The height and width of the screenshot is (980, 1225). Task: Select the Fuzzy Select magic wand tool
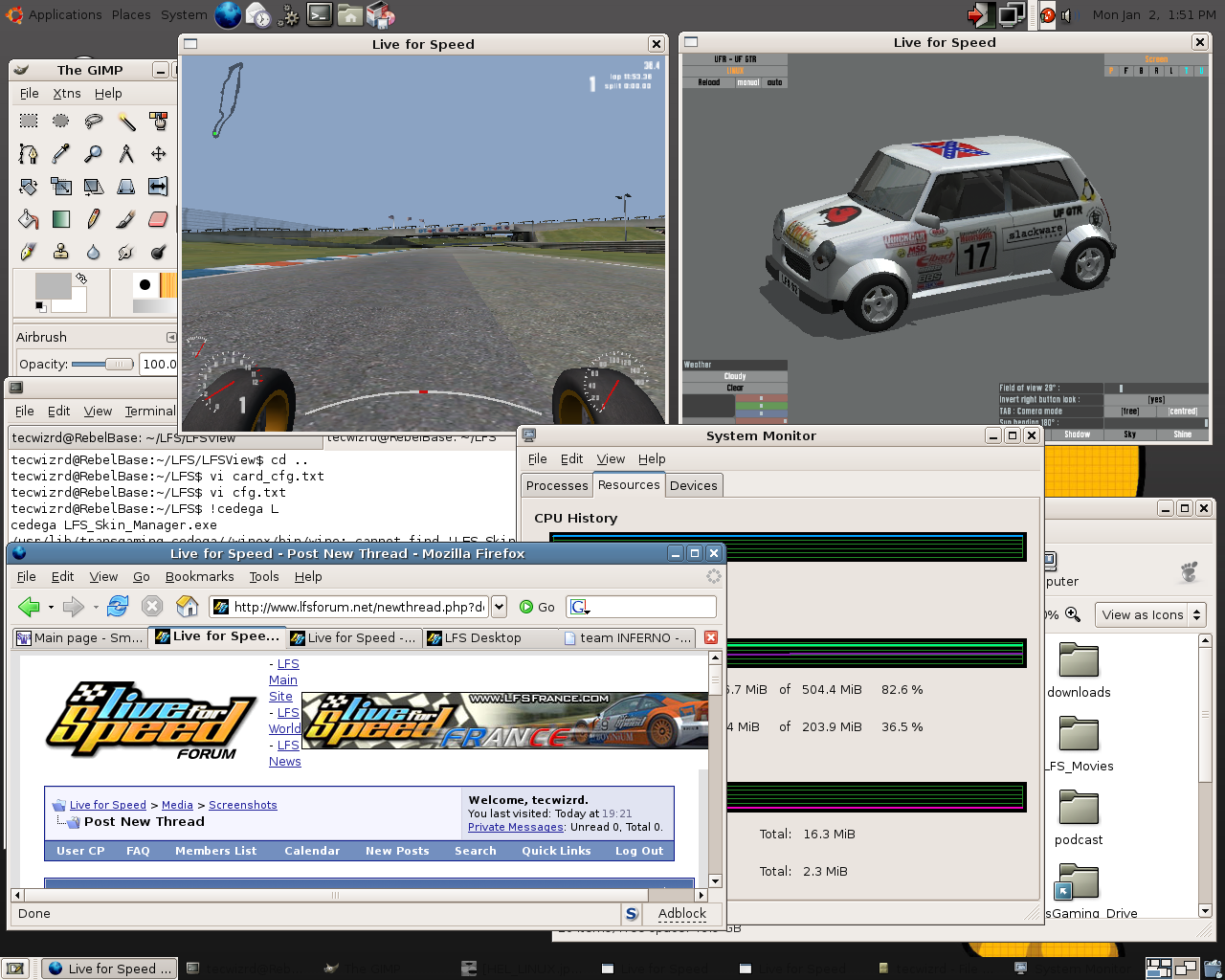click(125, 121)
